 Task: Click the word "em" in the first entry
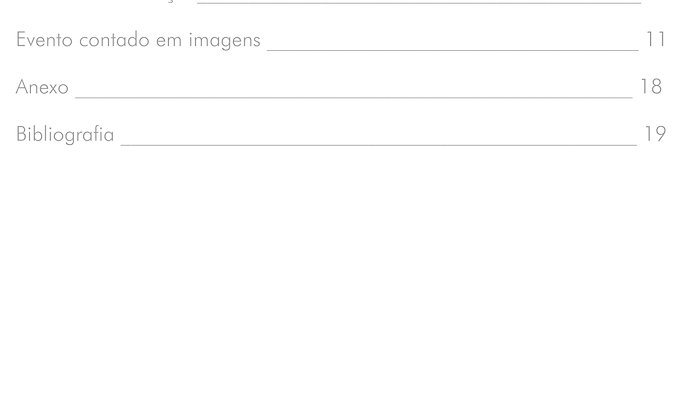[x=169, y=41]
